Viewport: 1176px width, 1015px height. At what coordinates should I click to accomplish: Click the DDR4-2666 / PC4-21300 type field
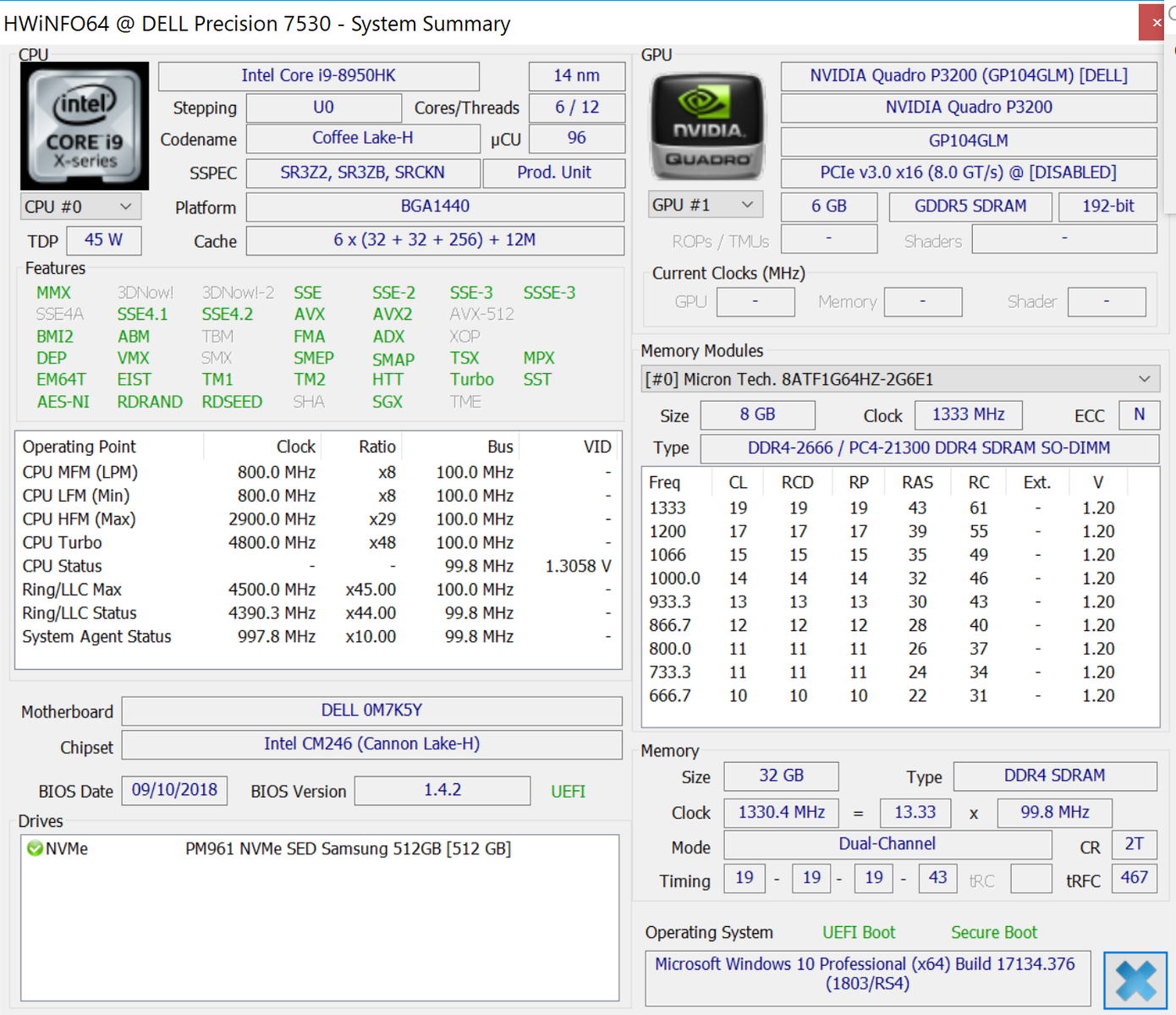[x=929, y=448]
